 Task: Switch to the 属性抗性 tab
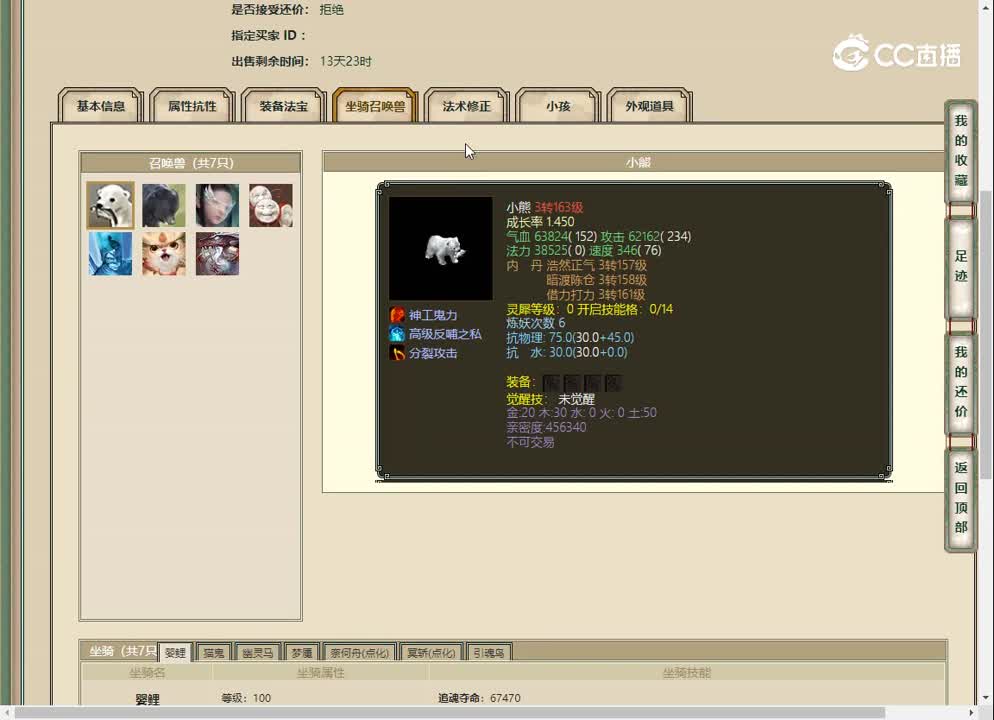(x=192, y=106)
